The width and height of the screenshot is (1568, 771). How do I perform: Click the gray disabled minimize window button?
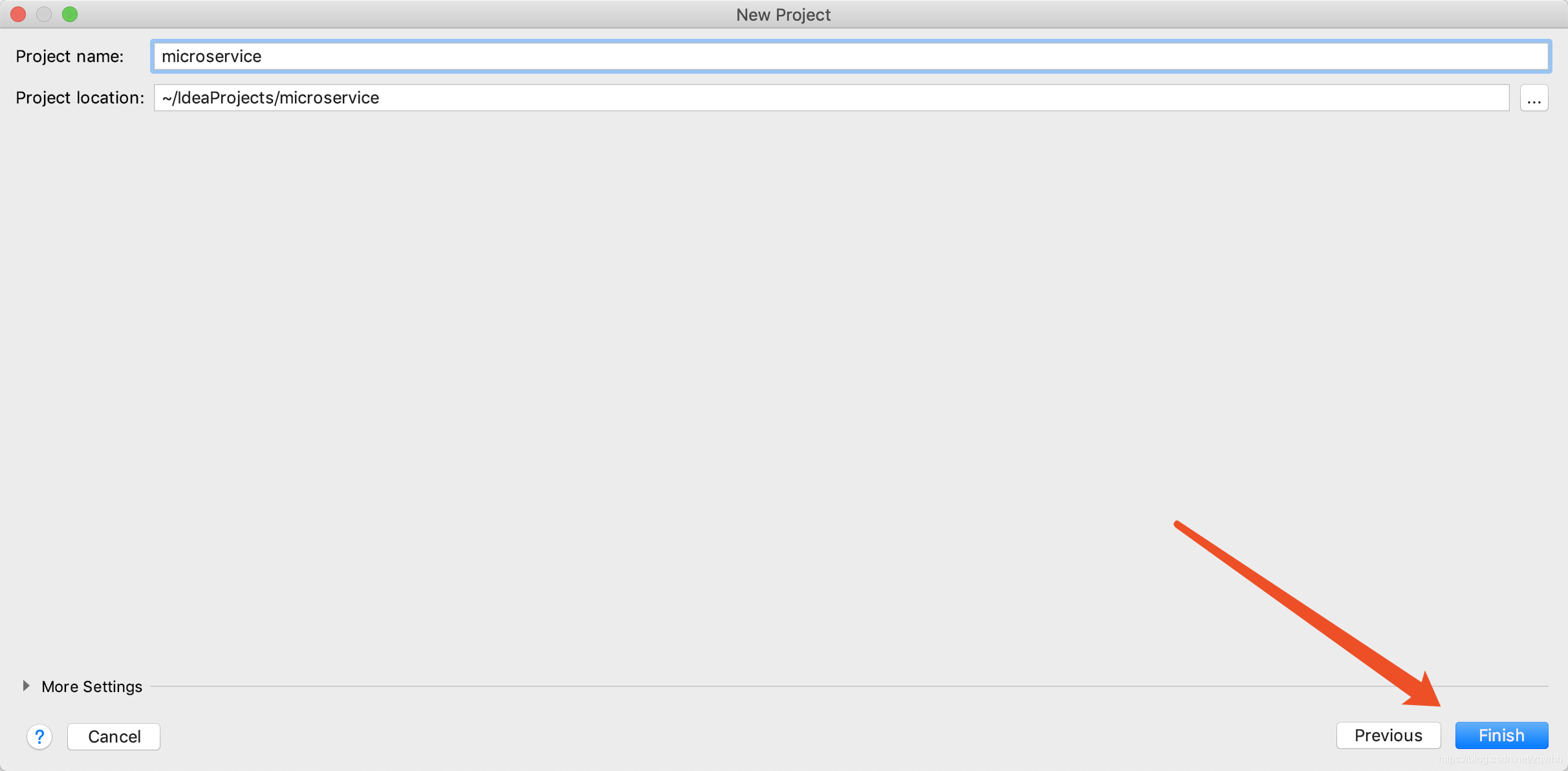[44, 14]
